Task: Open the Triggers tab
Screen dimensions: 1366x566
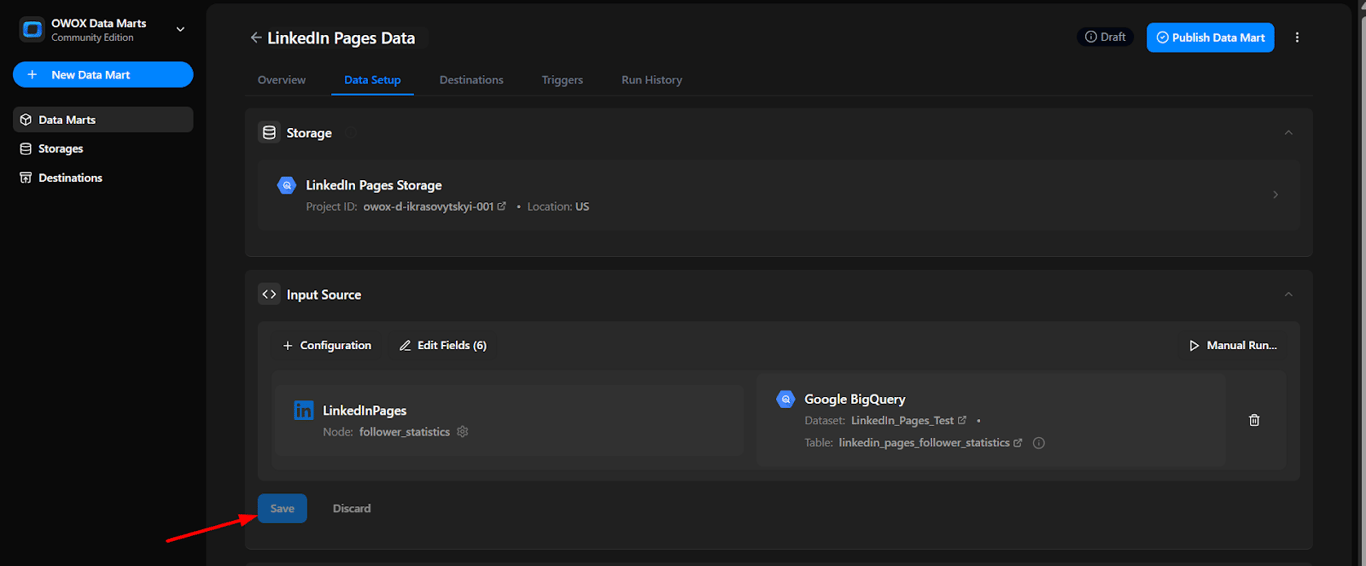Action: 562,80
